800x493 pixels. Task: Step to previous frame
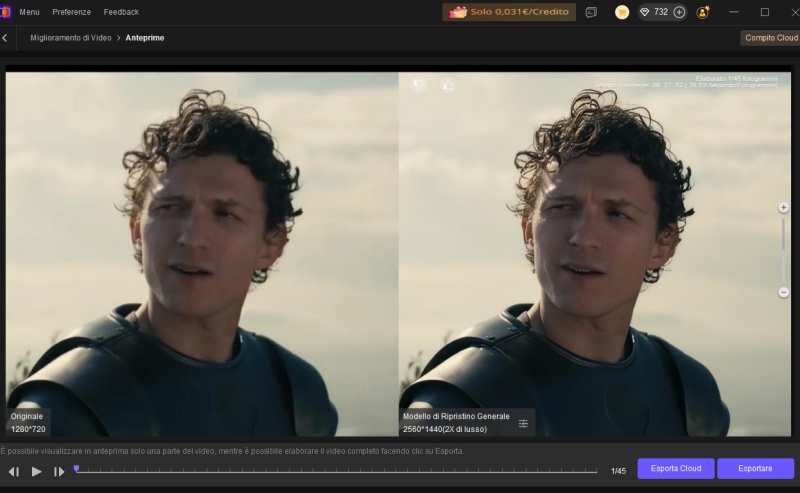(14, 472)
